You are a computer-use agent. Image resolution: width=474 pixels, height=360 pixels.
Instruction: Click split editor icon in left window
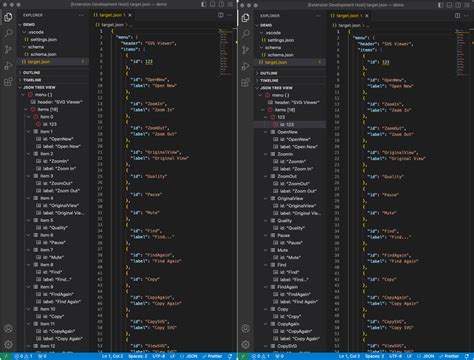click(x=221, y=15)
